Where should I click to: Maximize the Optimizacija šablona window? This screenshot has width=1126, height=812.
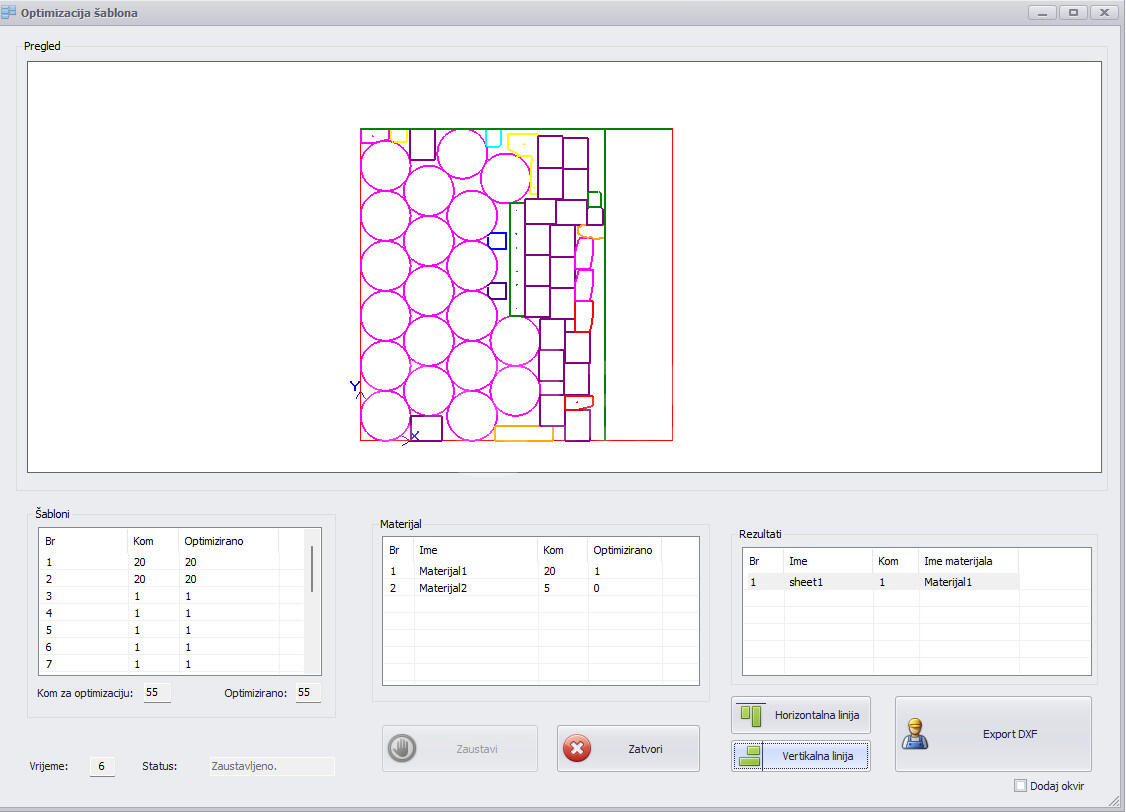tap(1074, 13)
